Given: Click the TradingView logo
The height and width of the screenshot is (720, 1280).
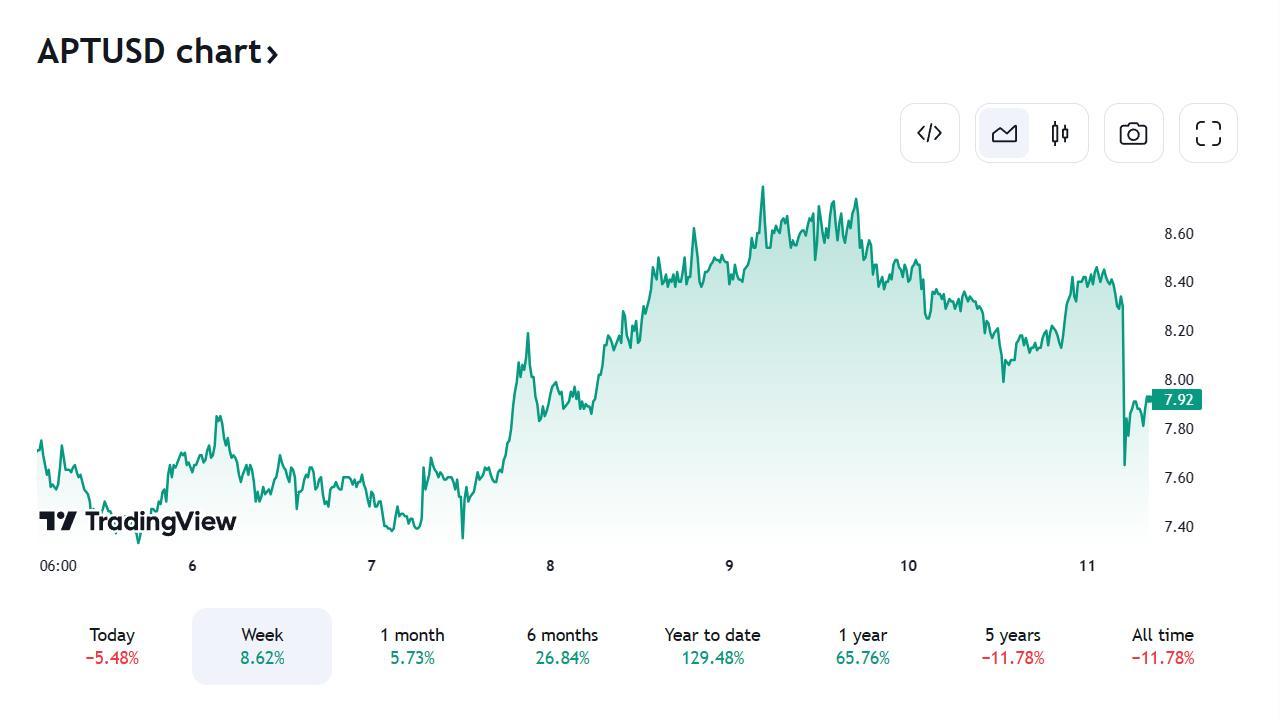Looking at the screenshot, I should pyautogui.click(x=138, y=521).
